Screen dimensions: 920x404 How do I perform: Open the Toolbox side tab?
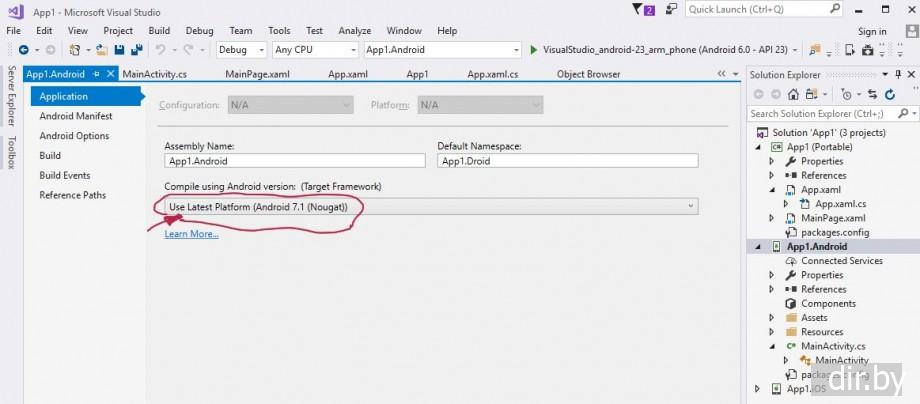tap(11, 152)
